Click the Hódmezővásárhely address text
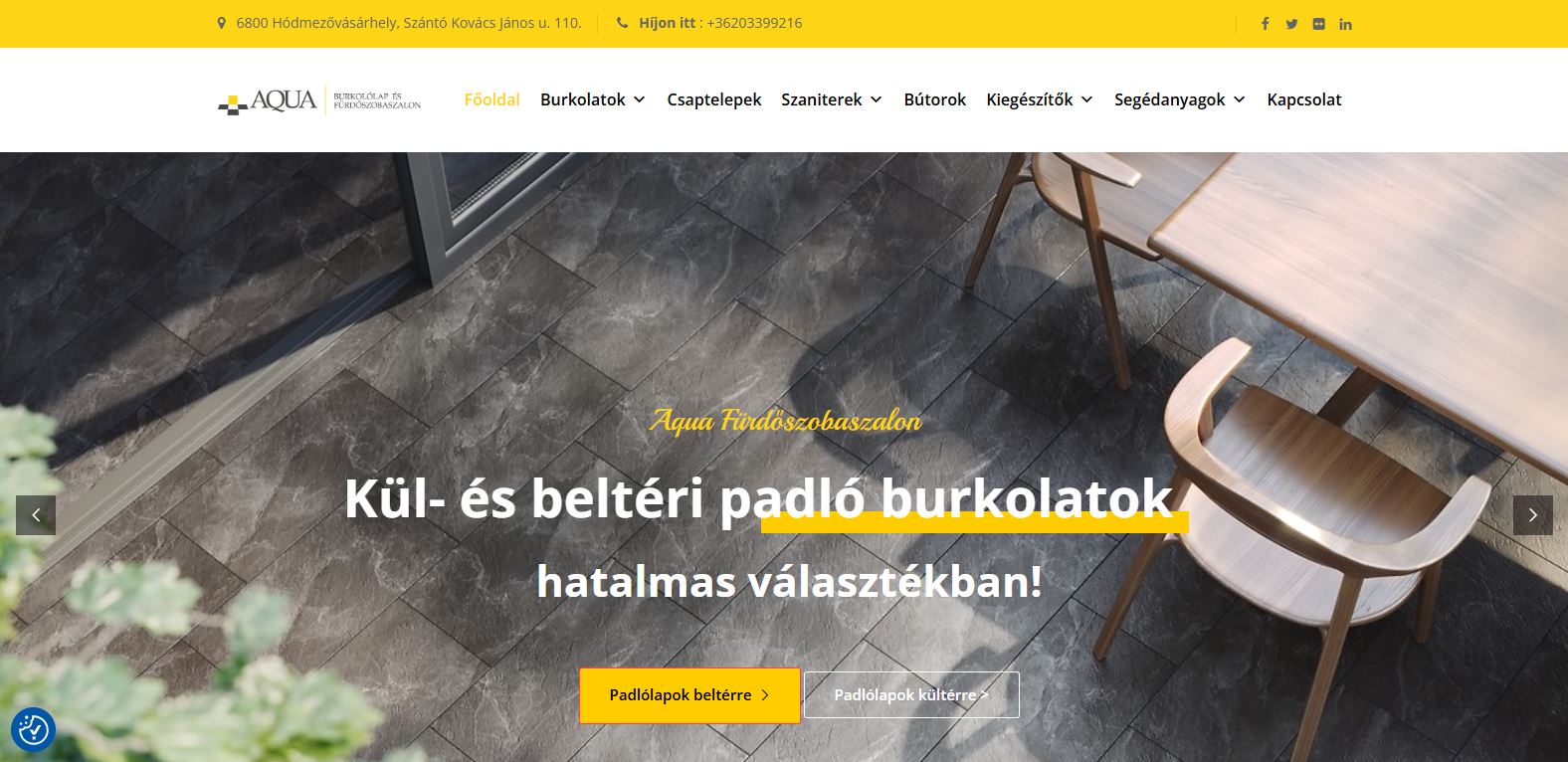Screen dimensions: 1568x762 (x=408, y=23)
